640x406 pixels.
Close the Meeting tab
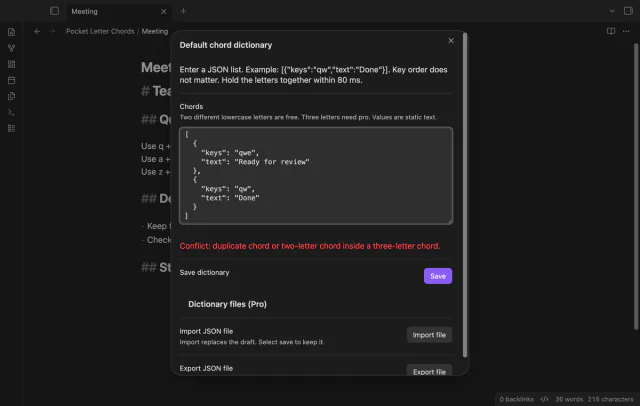coord(164,11)
